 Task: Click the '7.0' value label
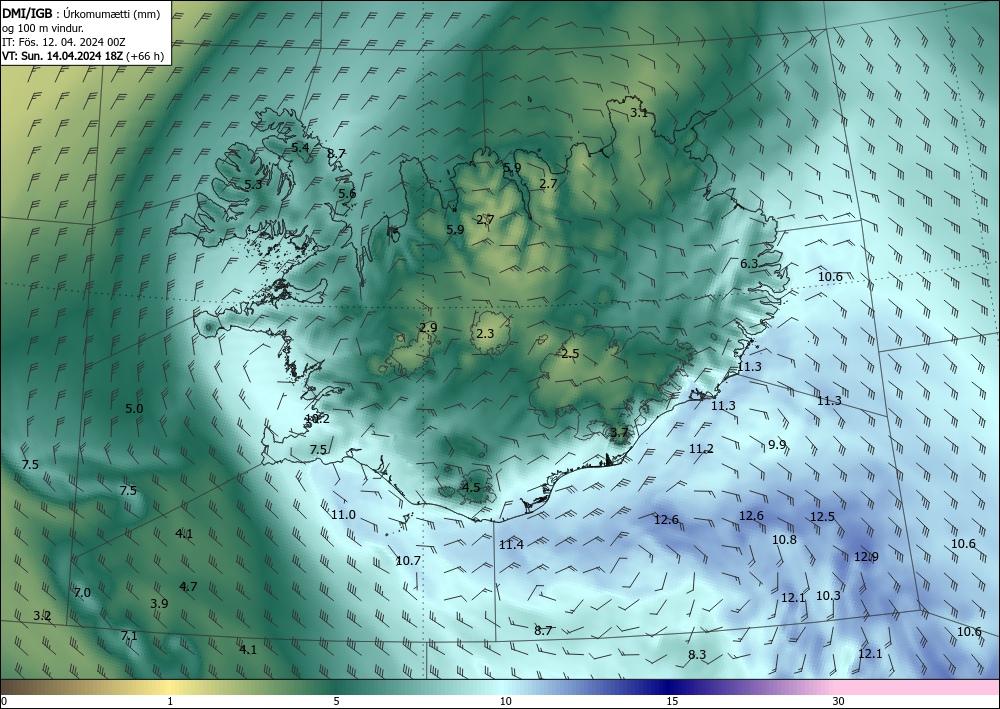click(x=82, y=592)
